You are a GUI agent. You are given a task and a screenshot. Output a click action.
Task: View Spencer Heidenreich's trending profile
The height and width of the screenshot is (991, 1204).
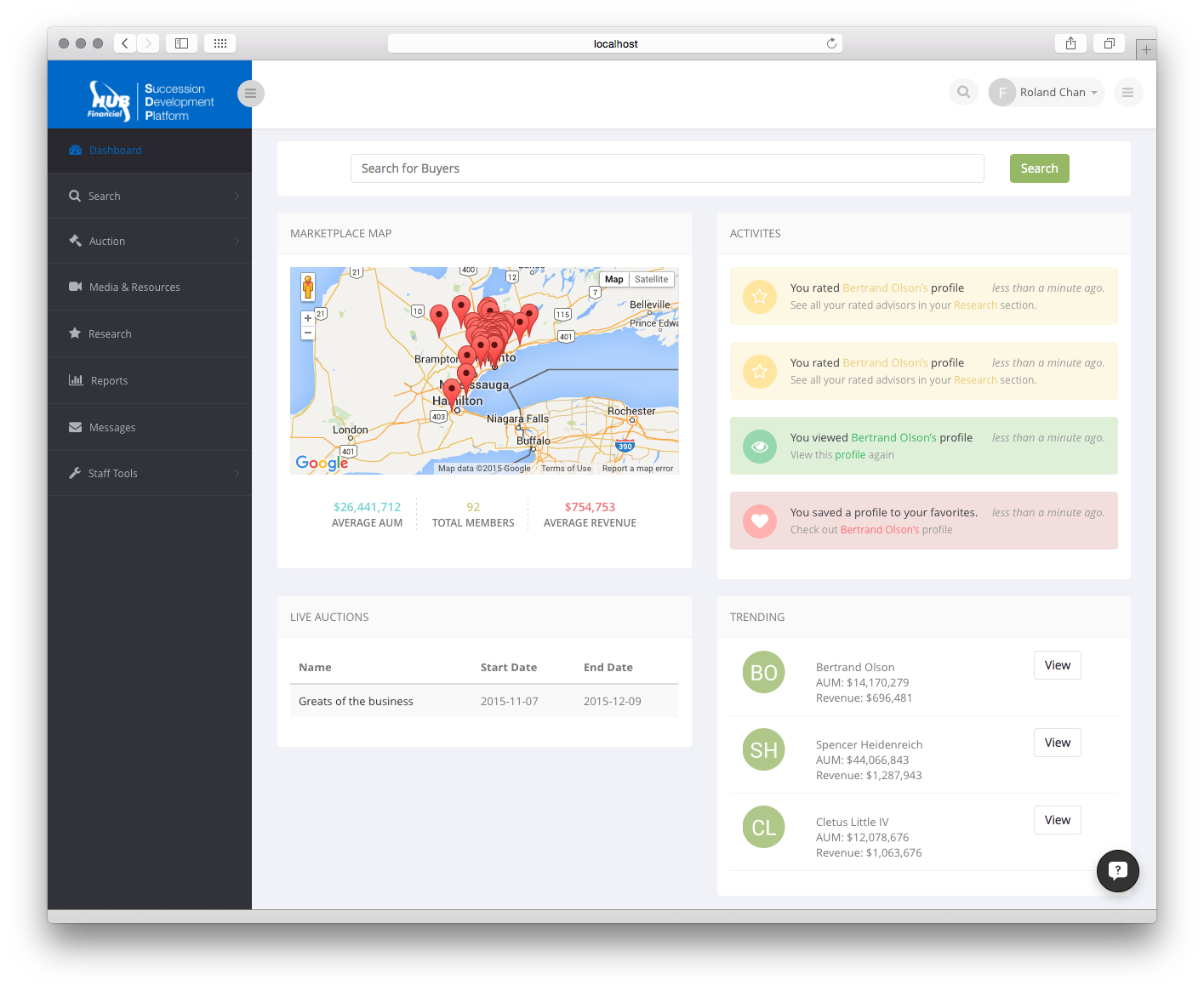click(1057, 743)
